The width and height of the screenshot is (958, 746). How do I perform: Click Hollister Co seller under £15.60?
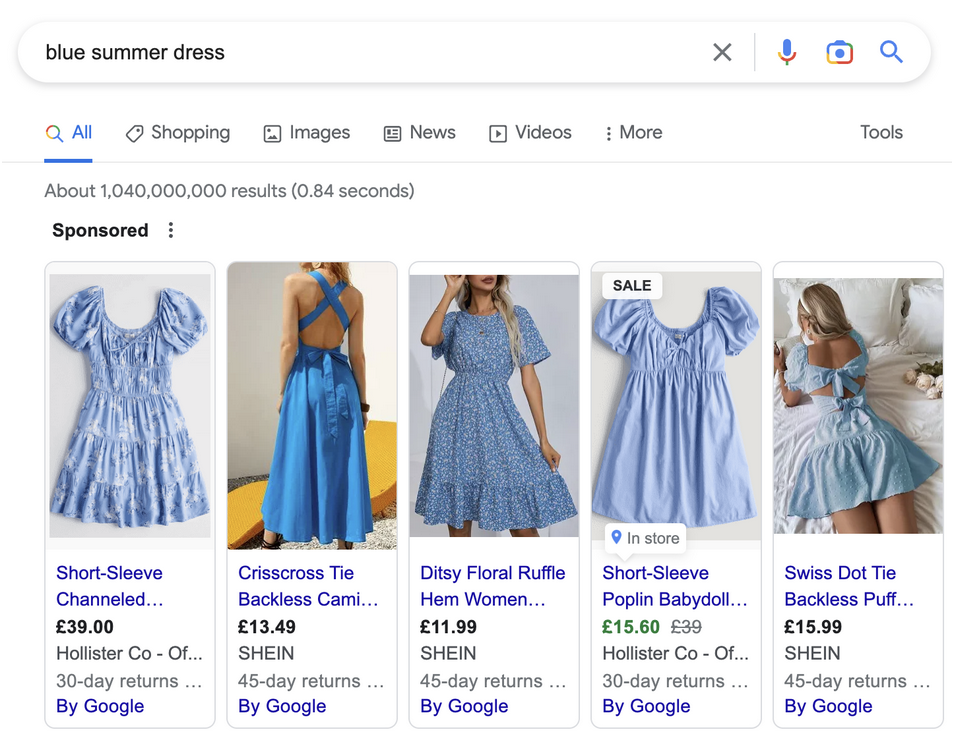[676, 653]
